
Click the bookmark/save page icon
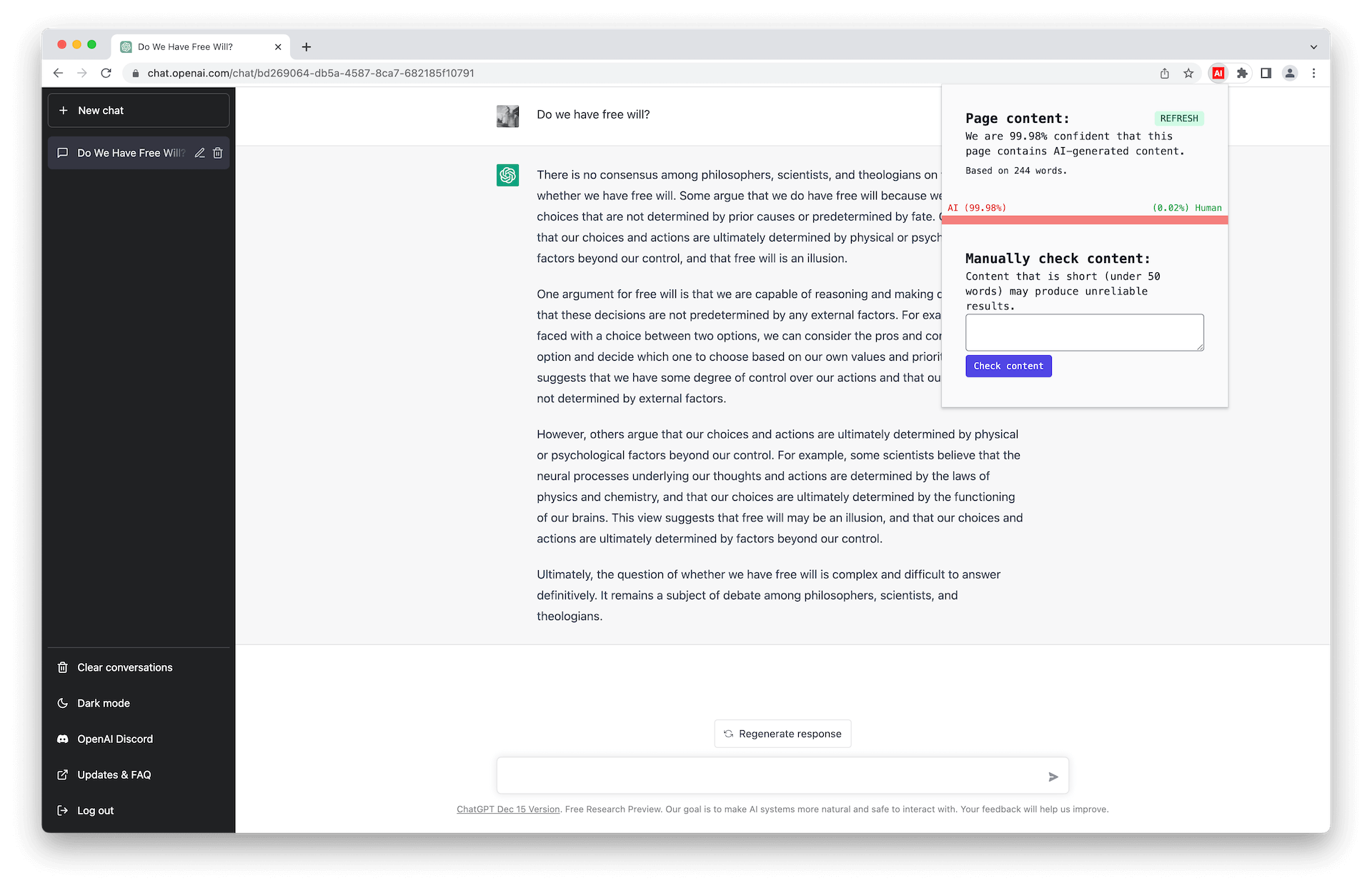1189,73
